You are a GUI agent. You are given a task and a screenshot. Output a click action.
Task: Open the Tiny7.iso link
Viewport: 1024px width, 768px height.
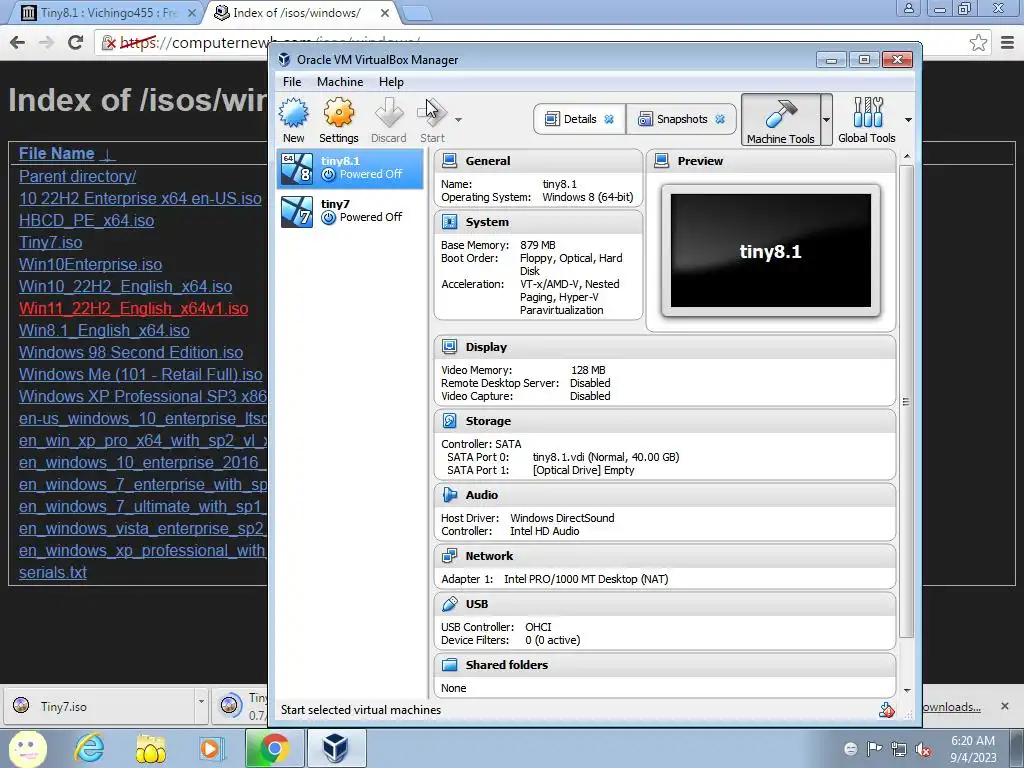point(50,242)
